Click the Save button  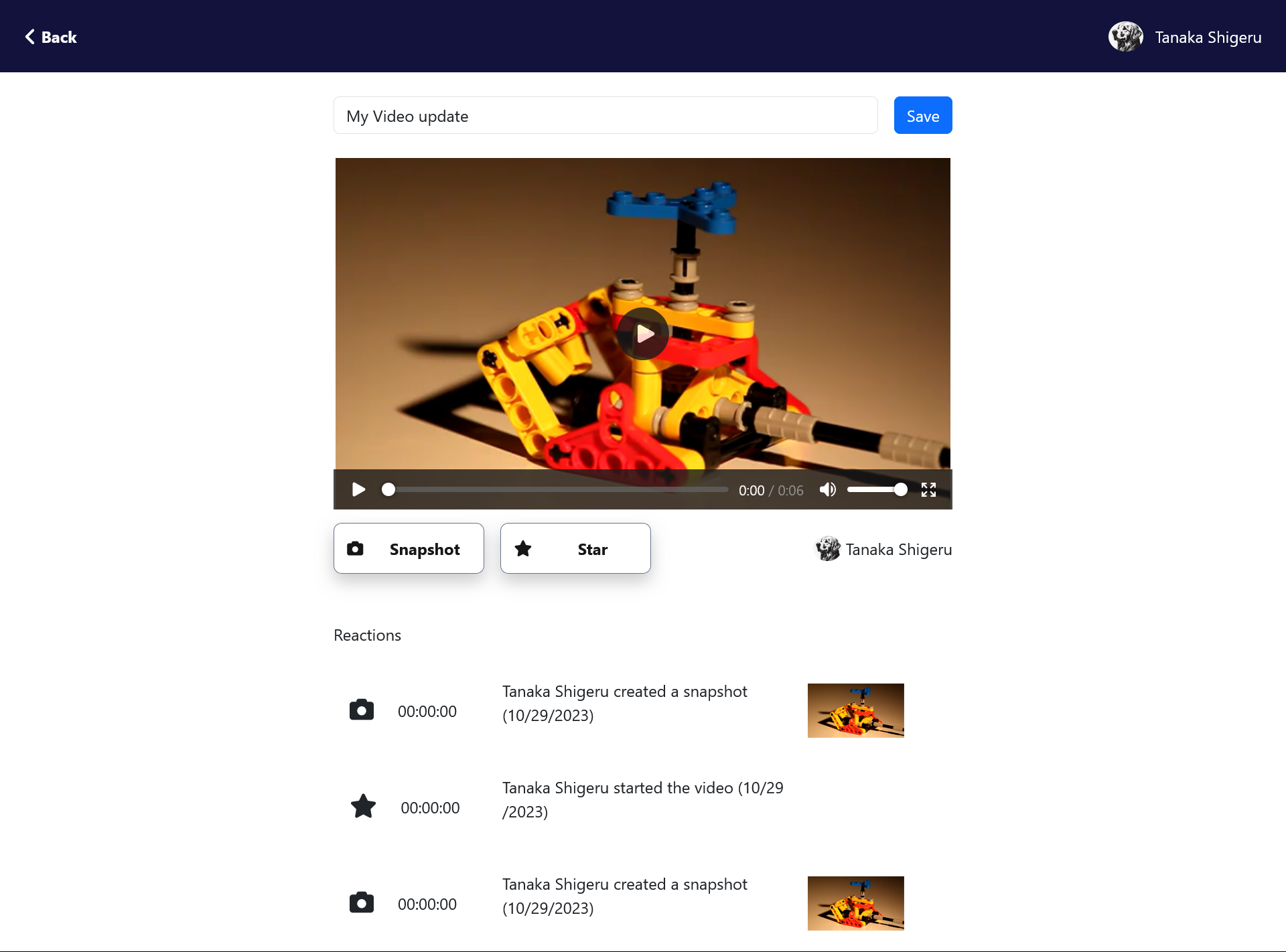[x=922, y=115]
